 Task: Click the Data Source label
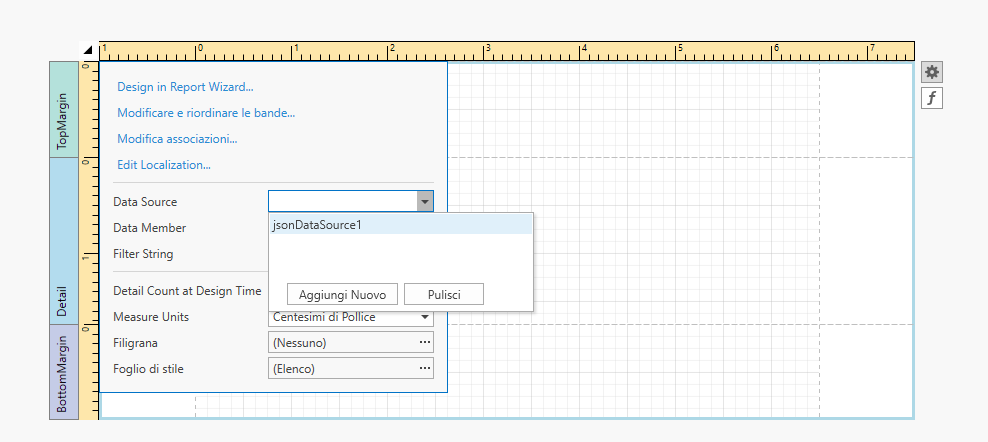point(145,202)
